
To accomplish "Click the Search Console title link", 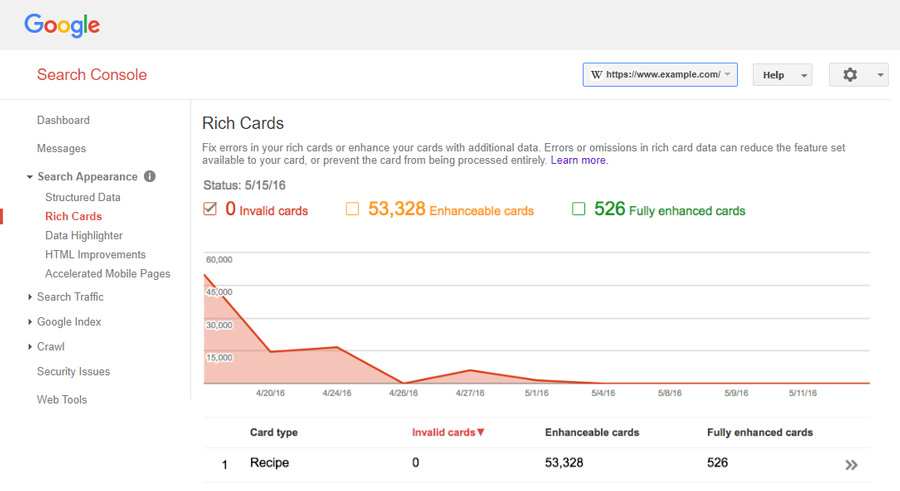I will click(92, 75).
